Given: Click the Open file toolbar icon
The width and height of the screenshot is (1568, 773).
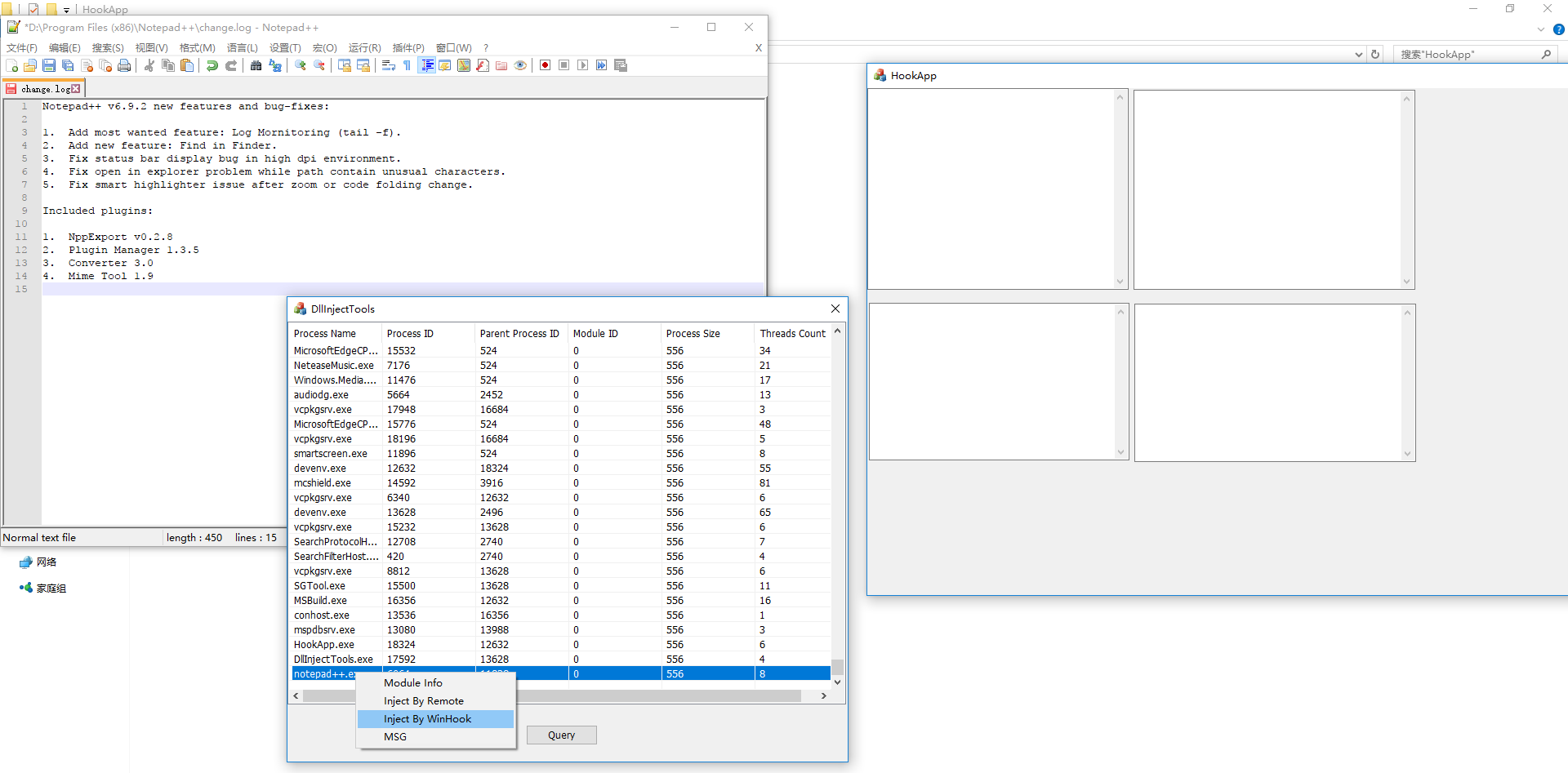Looking at the screenshot, I should (30, 65).
